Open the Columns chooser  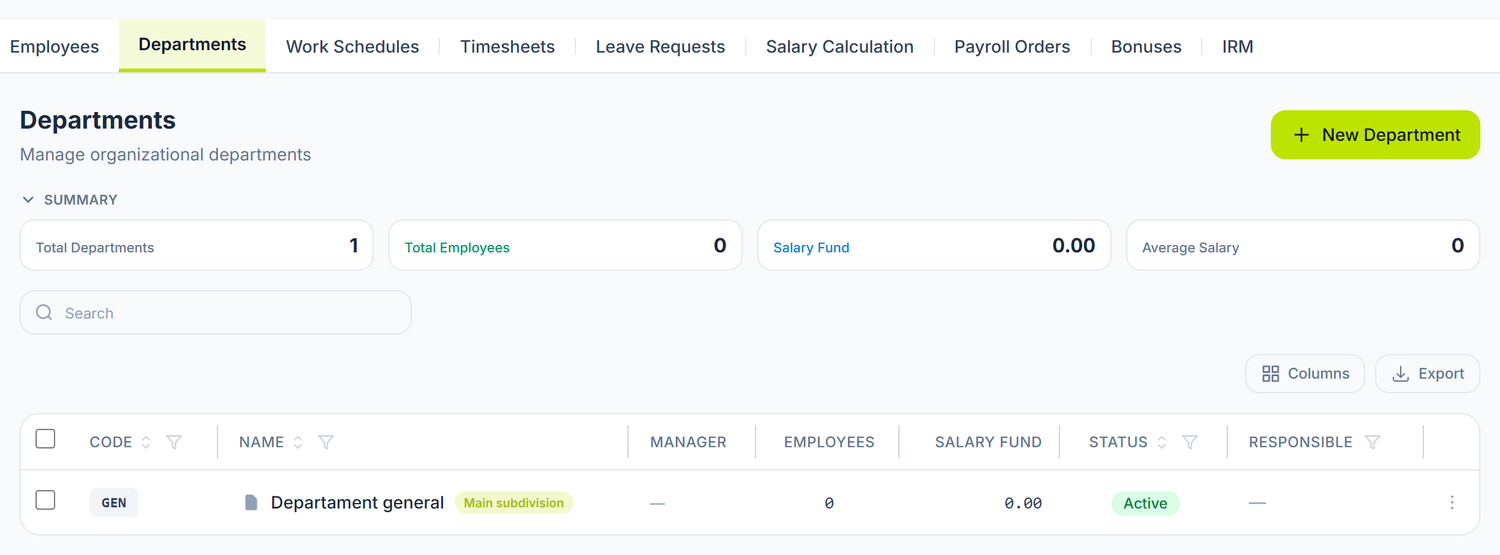coord(1305,373)
